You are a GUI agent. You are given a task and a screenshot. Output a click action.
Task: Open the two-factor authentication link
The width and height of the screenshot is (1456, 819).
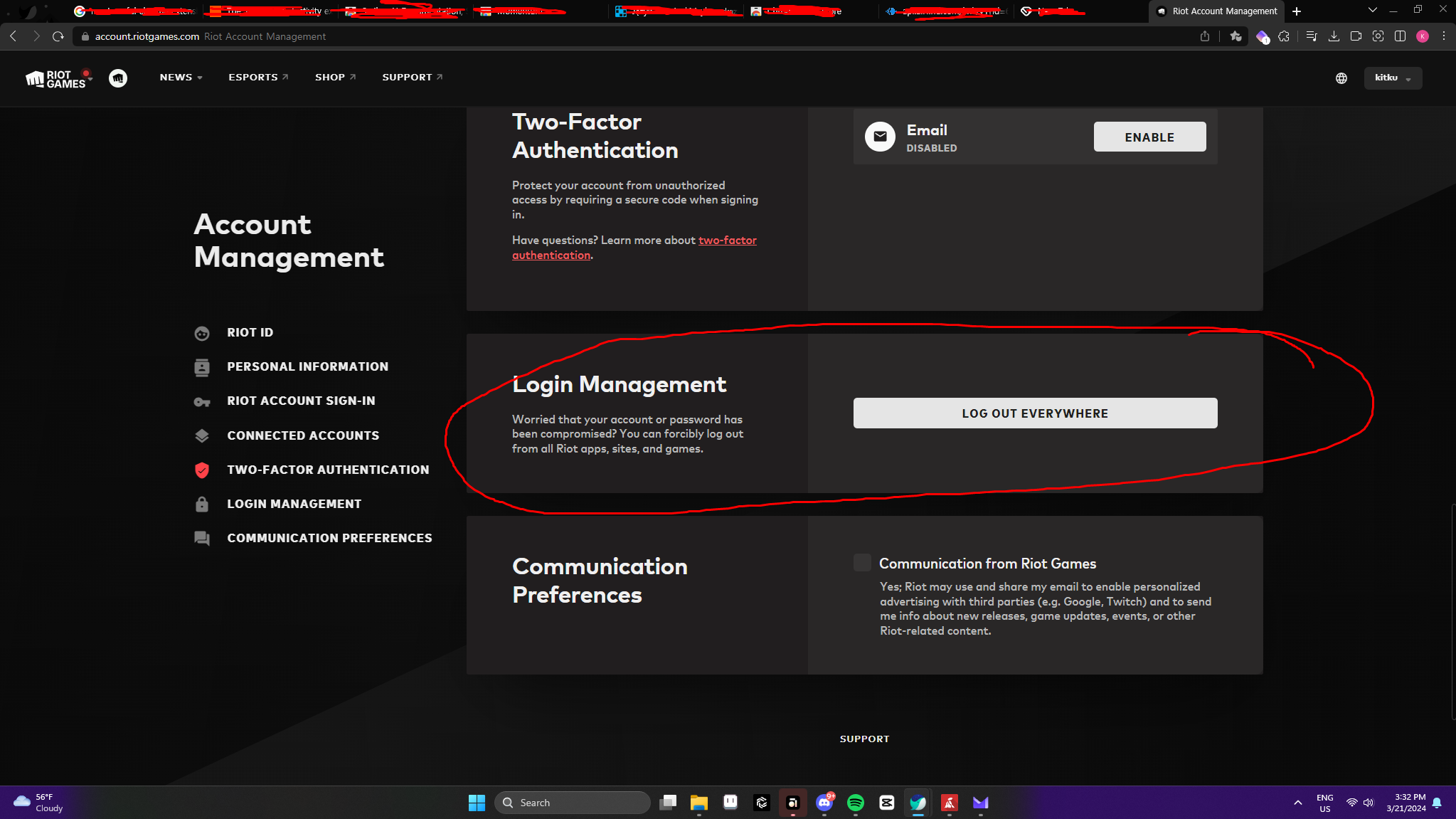click(727, 240)
